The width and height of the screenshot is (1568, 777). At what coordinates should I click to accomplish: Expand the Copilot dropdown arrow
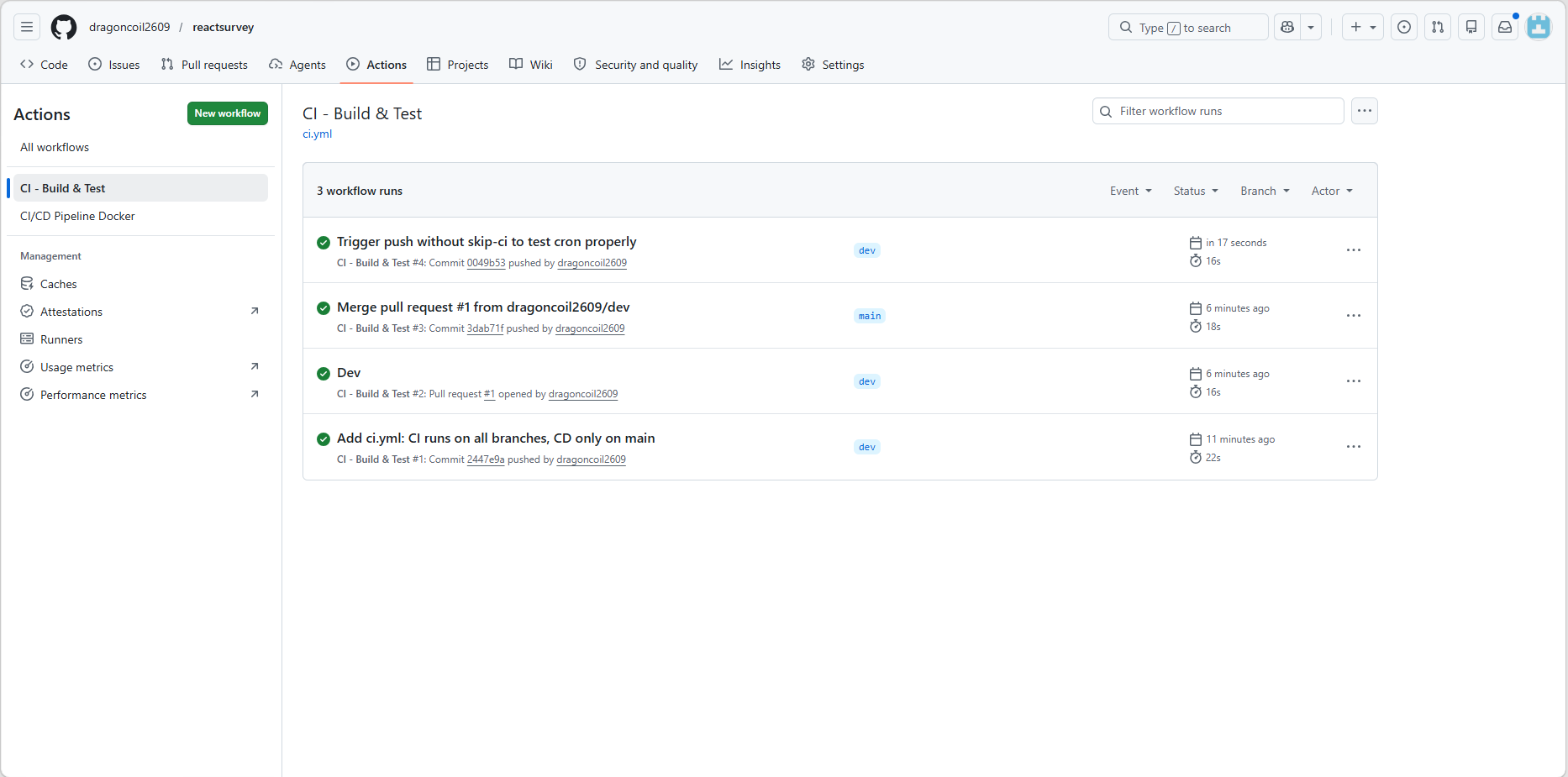click(1311, 27)
